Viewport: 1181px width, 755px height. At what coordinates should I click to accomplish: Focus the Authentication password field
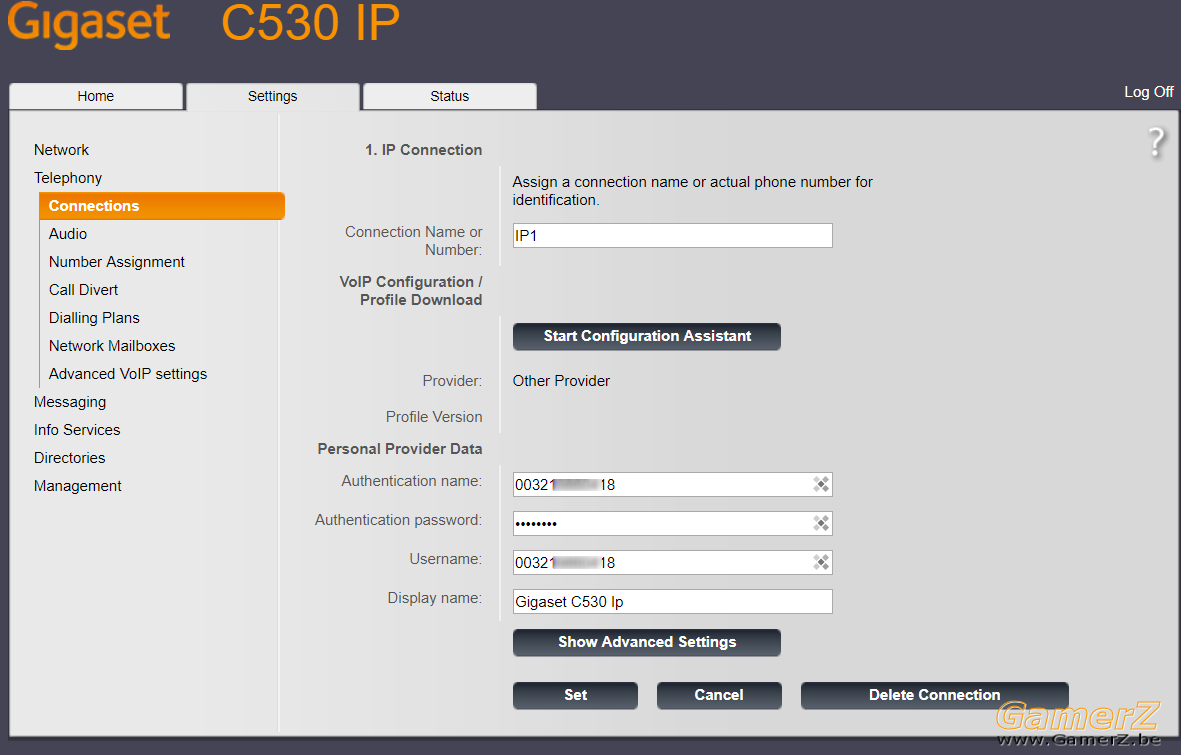[673, 523]
